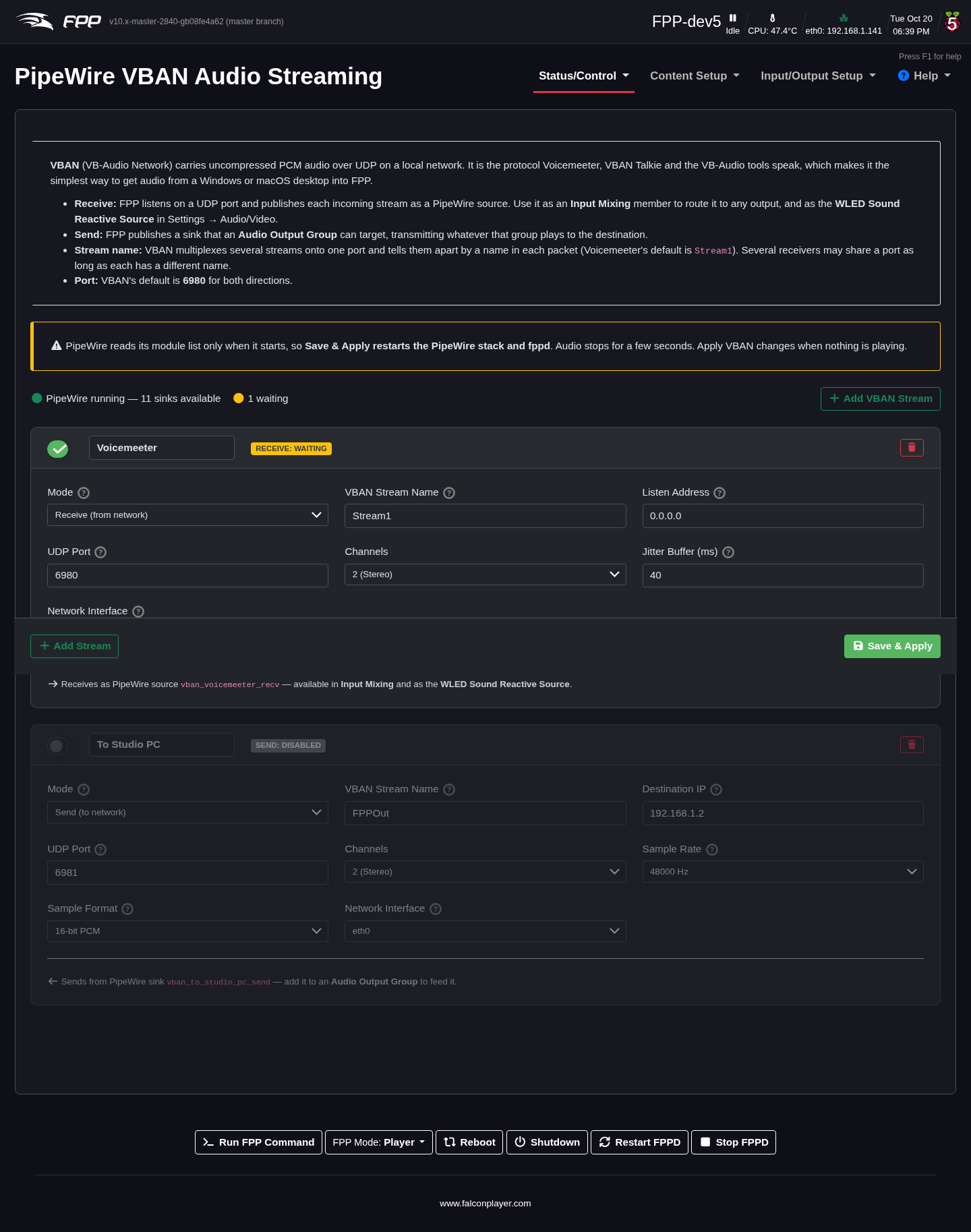Edit the Stream1 VBAN name field
Viewport: 971px width, 1232px height.
click(485, 516)
